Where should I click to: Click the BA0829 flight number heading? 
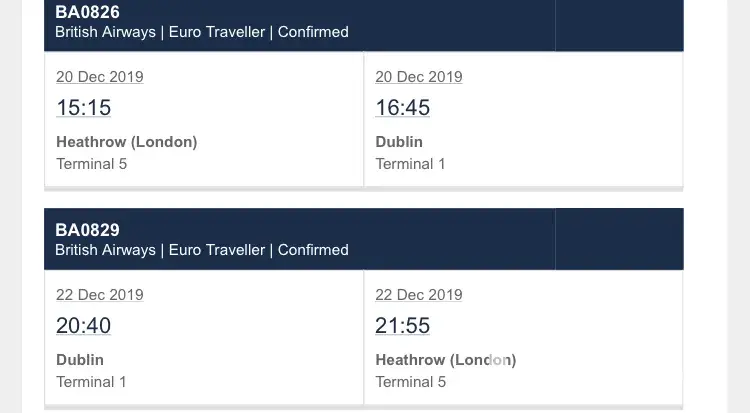click(x=87, y=230)
